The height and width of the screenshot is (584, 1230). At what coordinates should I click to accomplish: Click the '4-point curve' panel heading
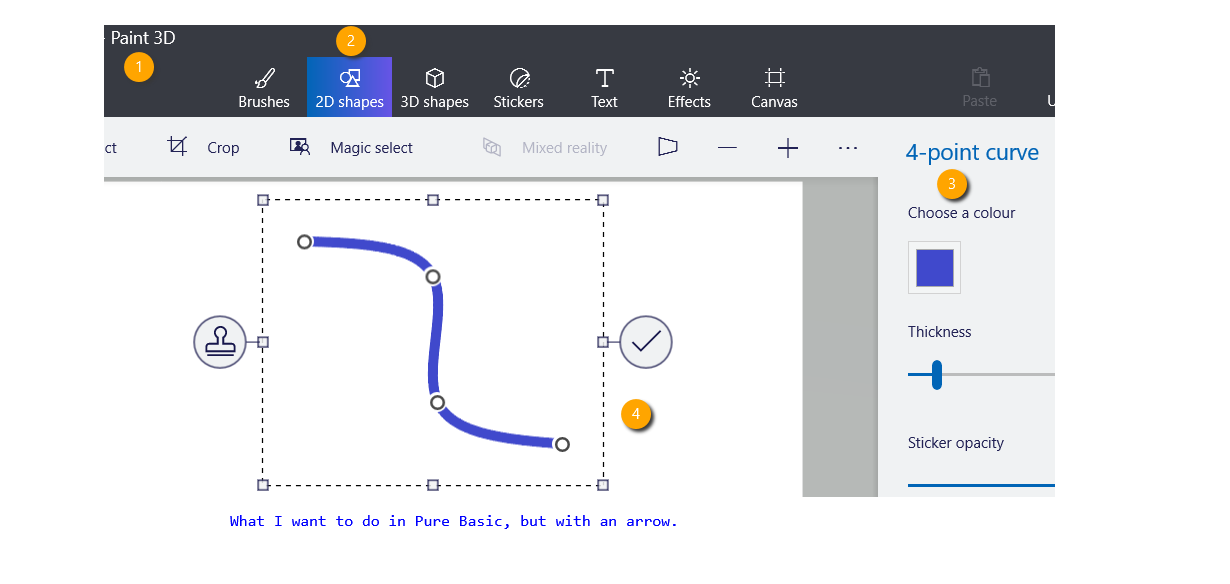(972, 152)
